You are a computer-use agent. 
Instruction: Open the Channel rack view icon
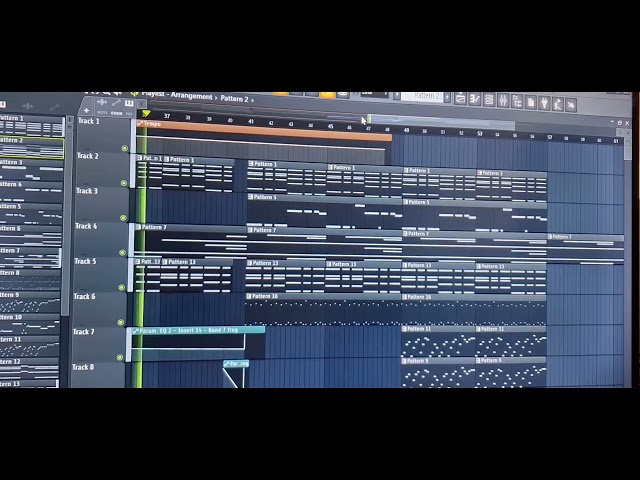click(x=489, y=100)
